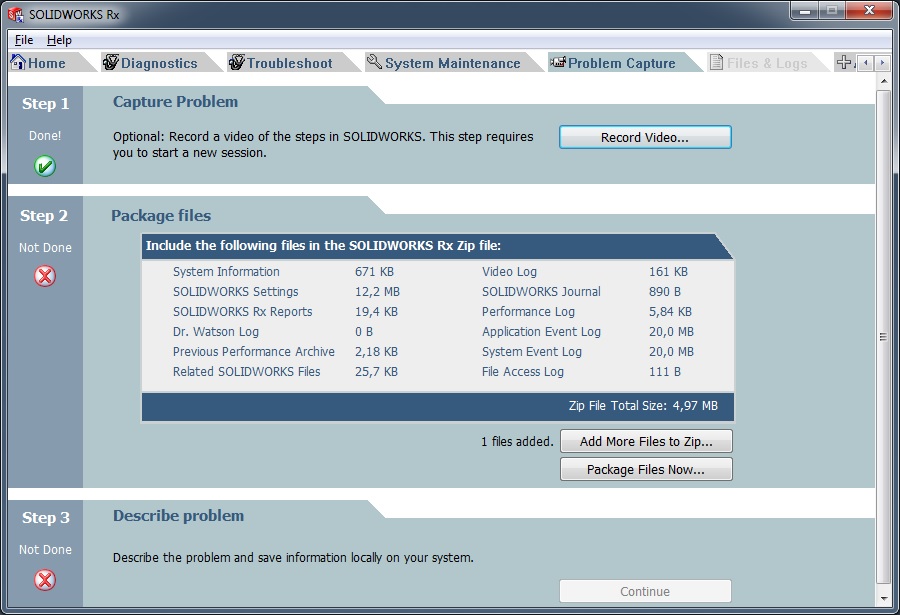Click the Files & Logs document icon
The image size is (900, 615).
click(716, 62)
